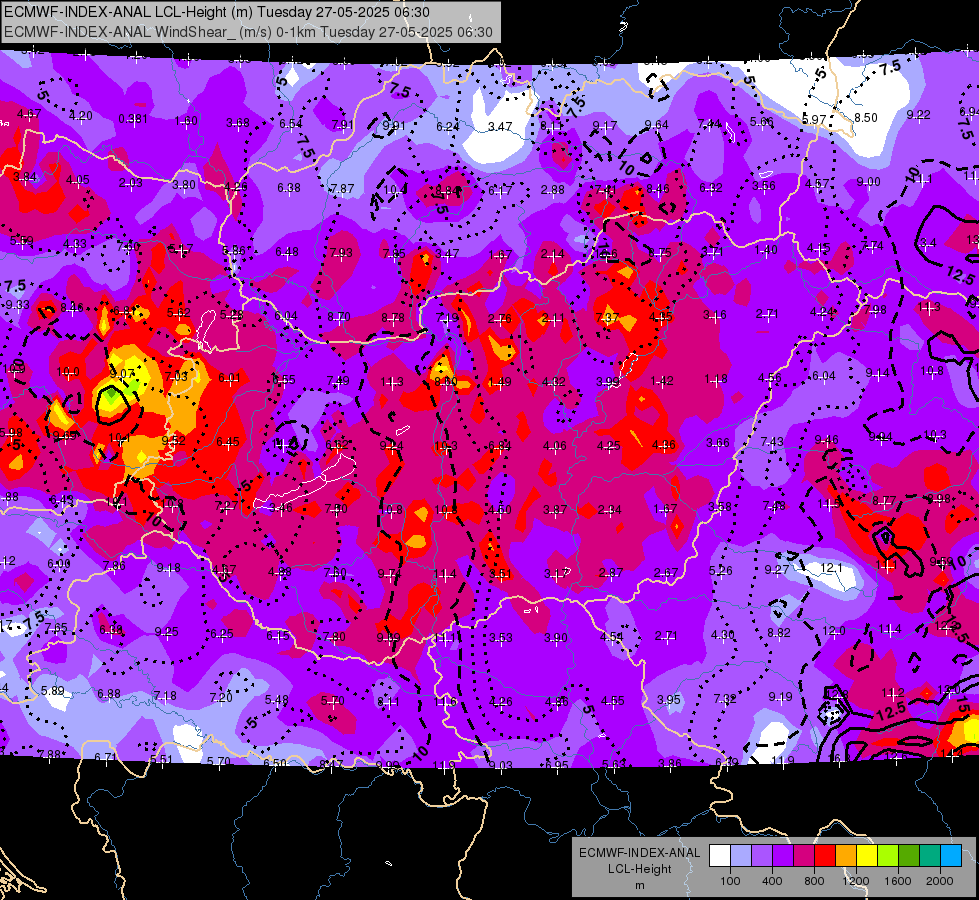This screenshot has height=900, width=979.
Task: Click the grid value 5.62
Action: click(179, 312)
